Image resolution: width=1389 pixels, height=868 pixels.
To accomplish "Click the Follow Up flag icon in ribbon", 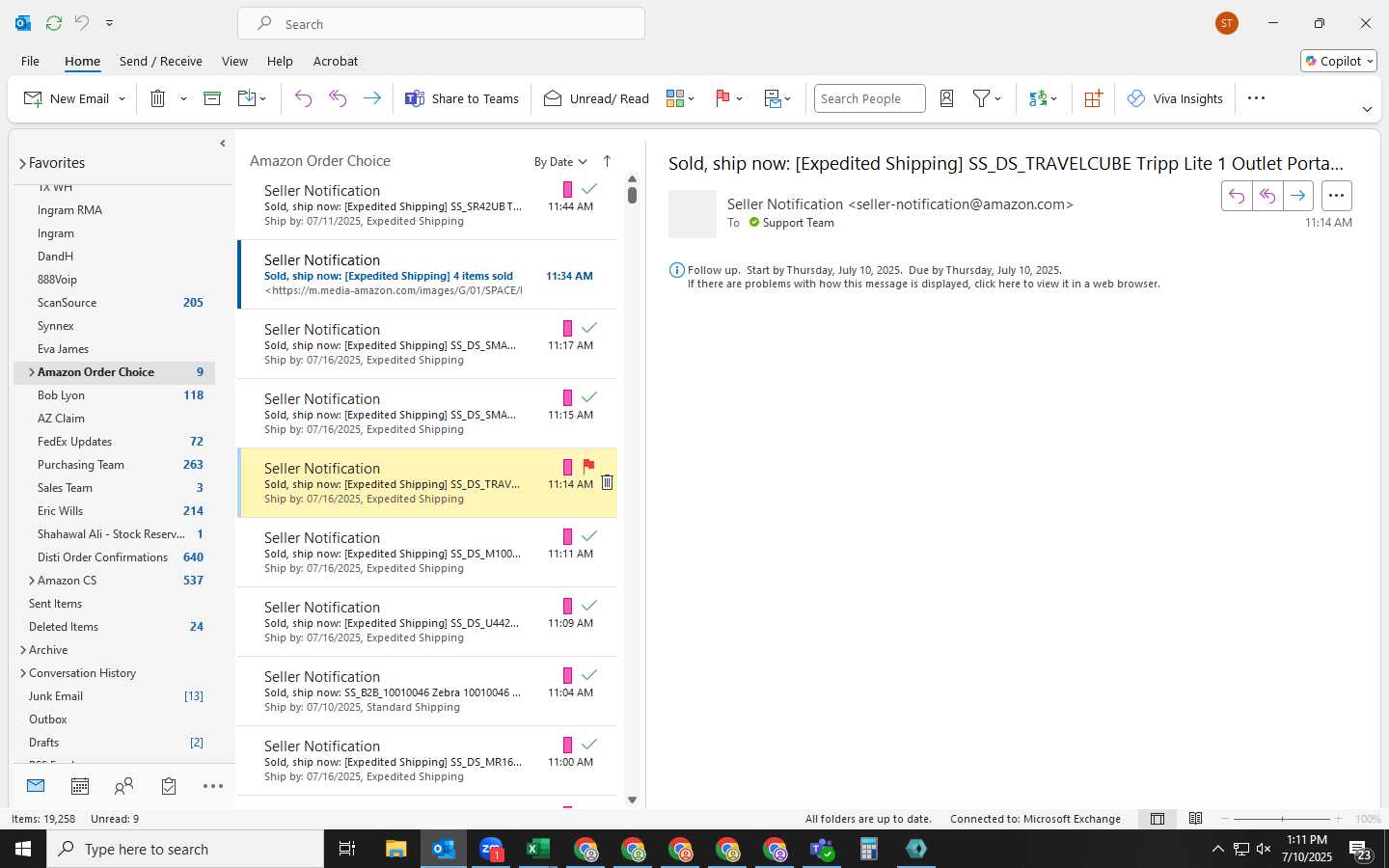I will coord(722,98).
